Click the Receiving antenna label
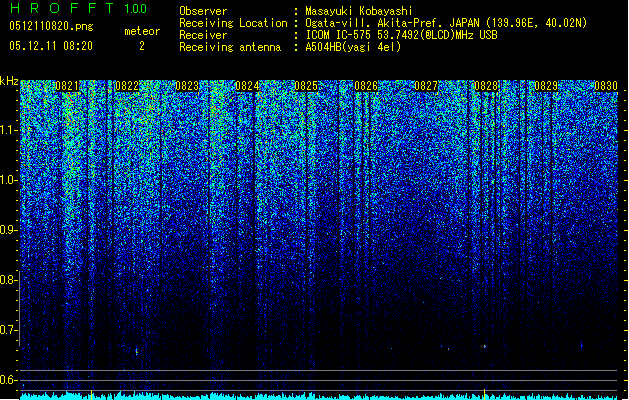This screenshot has width=629, height=400. tap(230, 47)
